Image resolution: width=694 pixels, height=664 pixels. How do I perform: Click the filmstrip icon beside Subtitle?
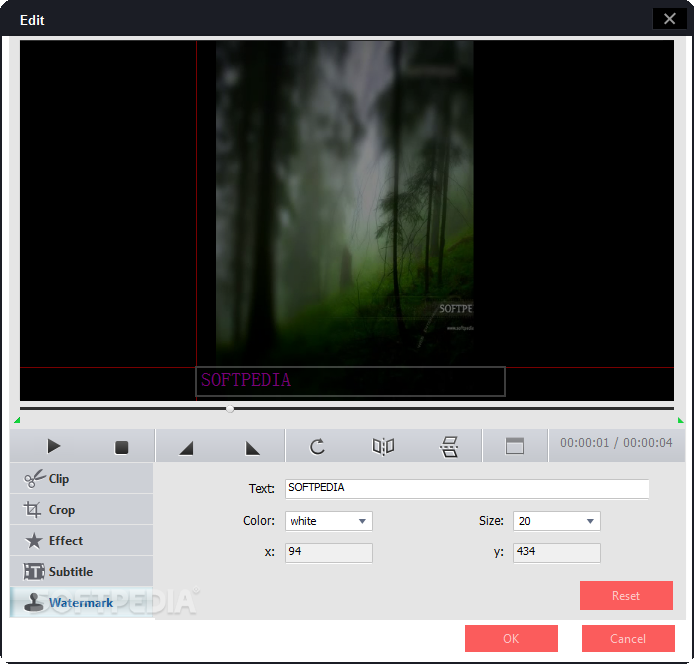point(34,571)
